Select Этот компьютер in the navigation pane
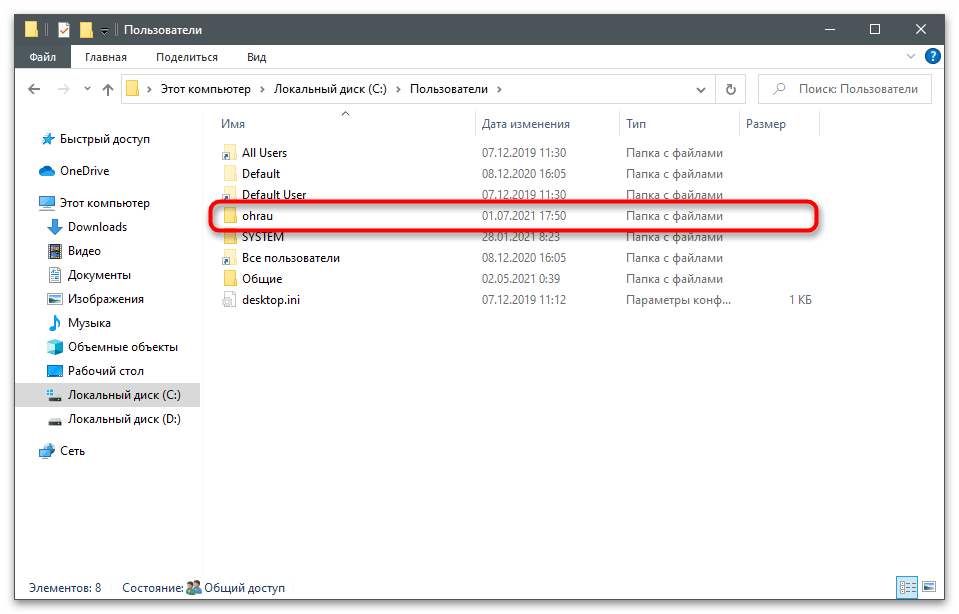959x614 pixels. pyautogui.click(x=105, y=202)
